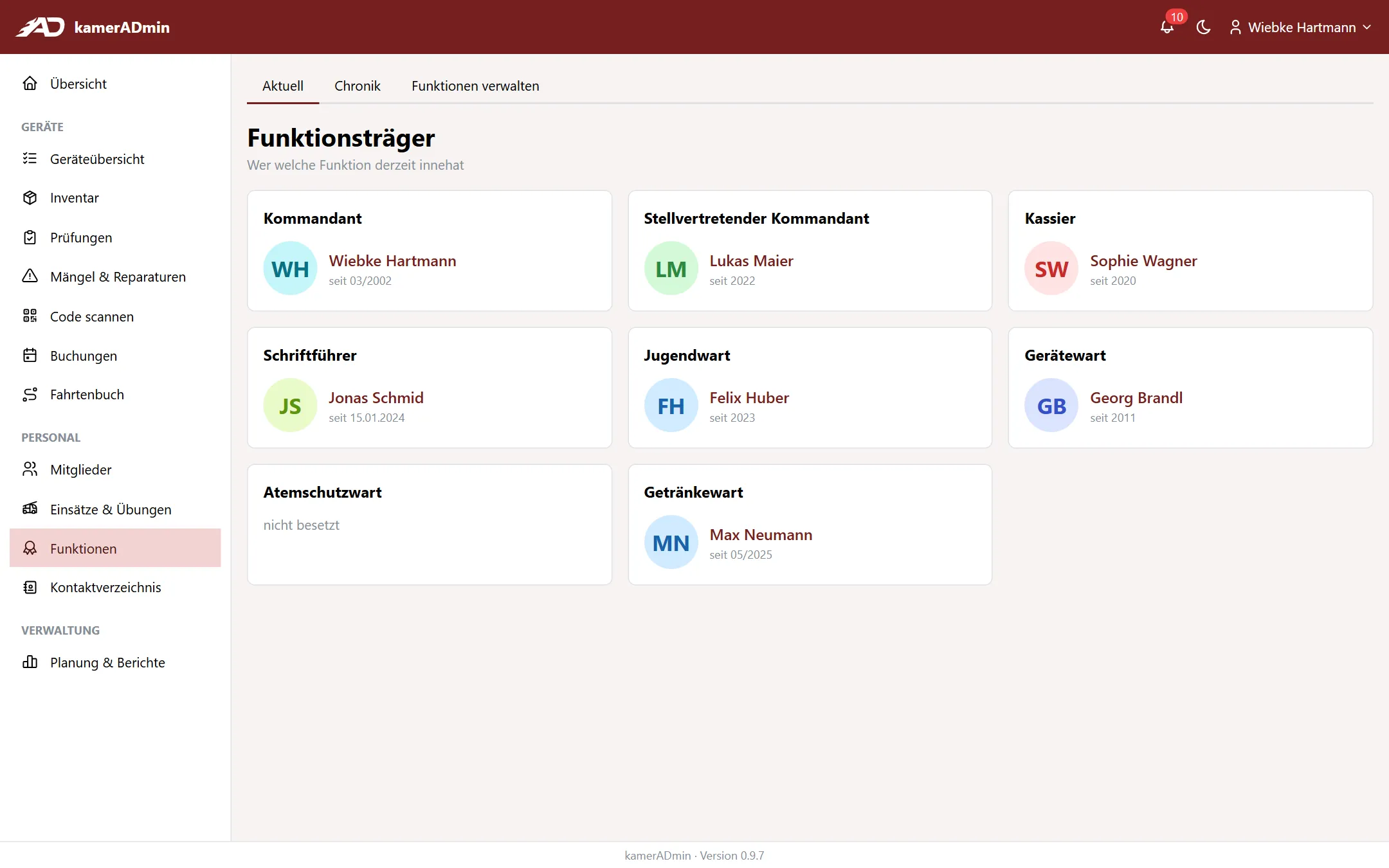This screenshot has width=1389, height=868.
Task: Toggle dark mode moon icon
Action: pos(1203,27)
